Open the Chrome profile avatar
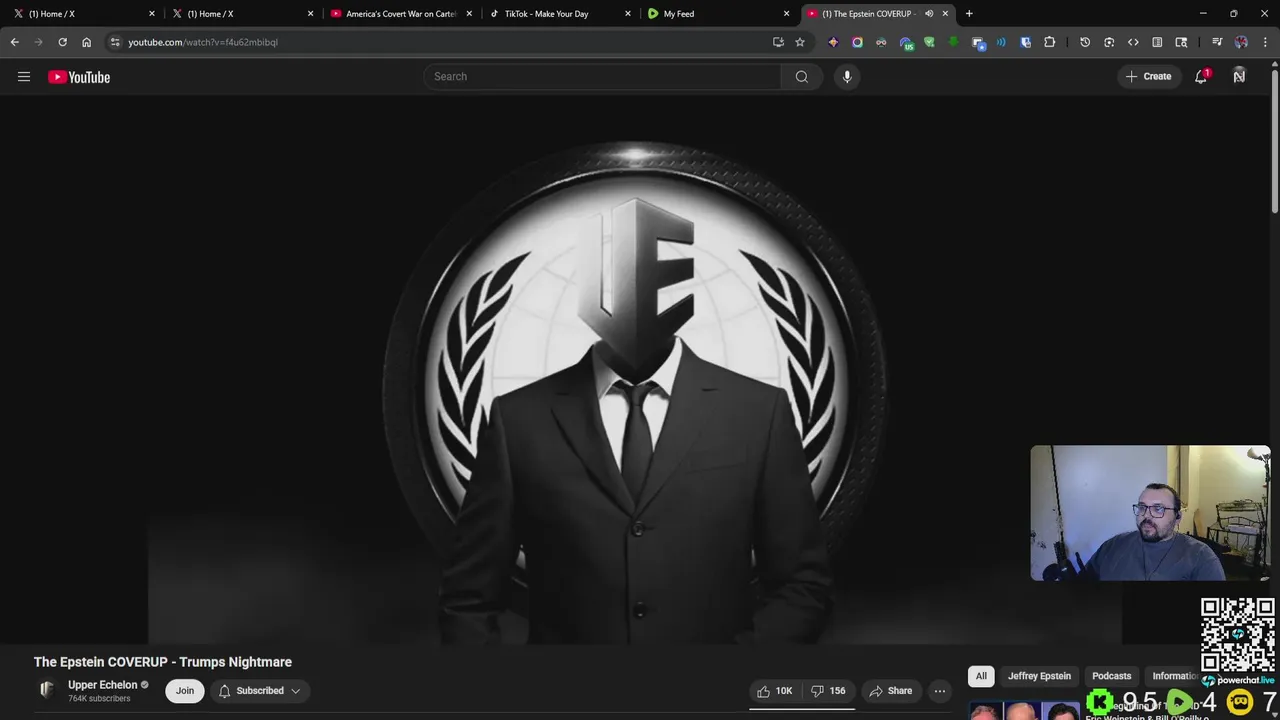The height and width of the screenshot is (720, 1280). coord(1241,42)
